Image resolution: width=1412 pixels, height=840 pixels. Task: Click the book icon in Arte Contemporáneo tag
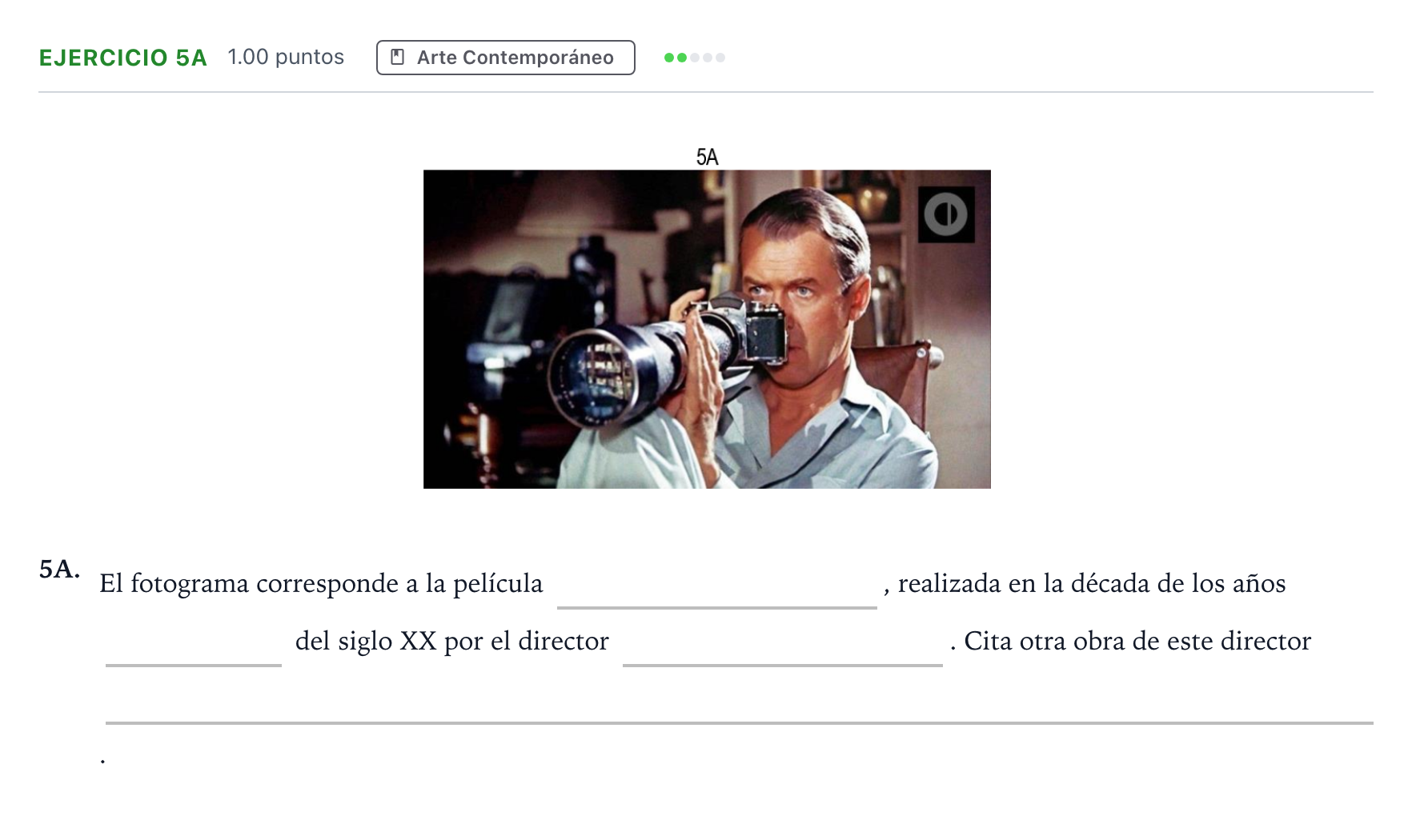coord(397,58)
